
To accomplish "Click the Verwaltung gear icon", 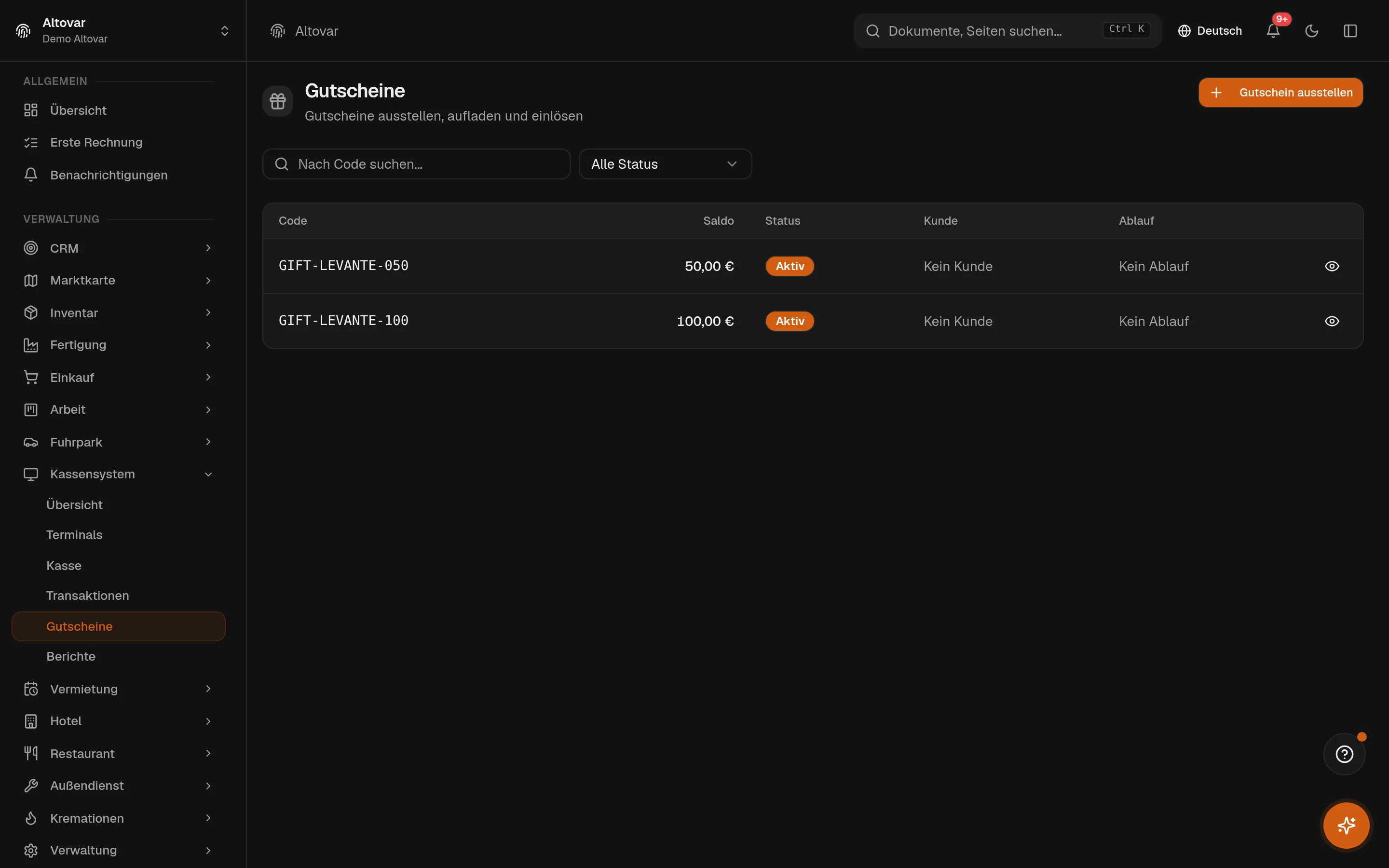I will [x=31, y=850].
